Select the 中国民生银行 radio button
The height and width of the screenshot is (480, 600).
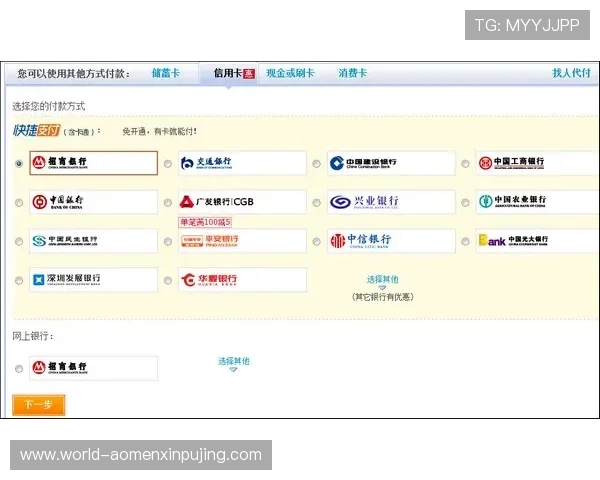click(19, 242)
